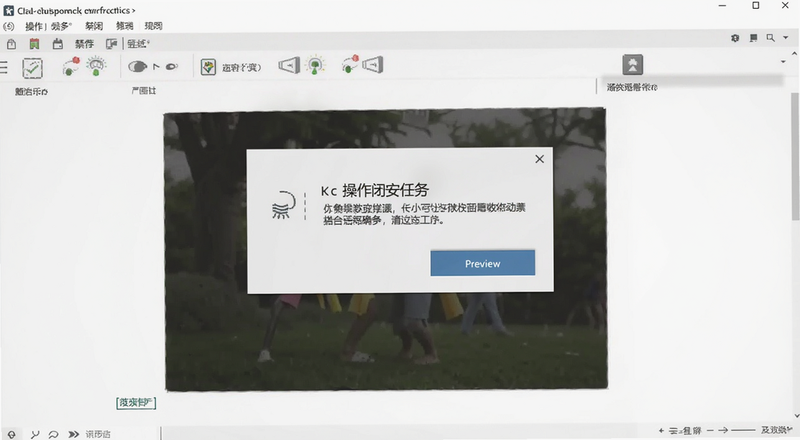The height and width of the screenshot is (440, 800).
Task: Click the scroll down arrow at scrollbar bottom
Action: 795,417
